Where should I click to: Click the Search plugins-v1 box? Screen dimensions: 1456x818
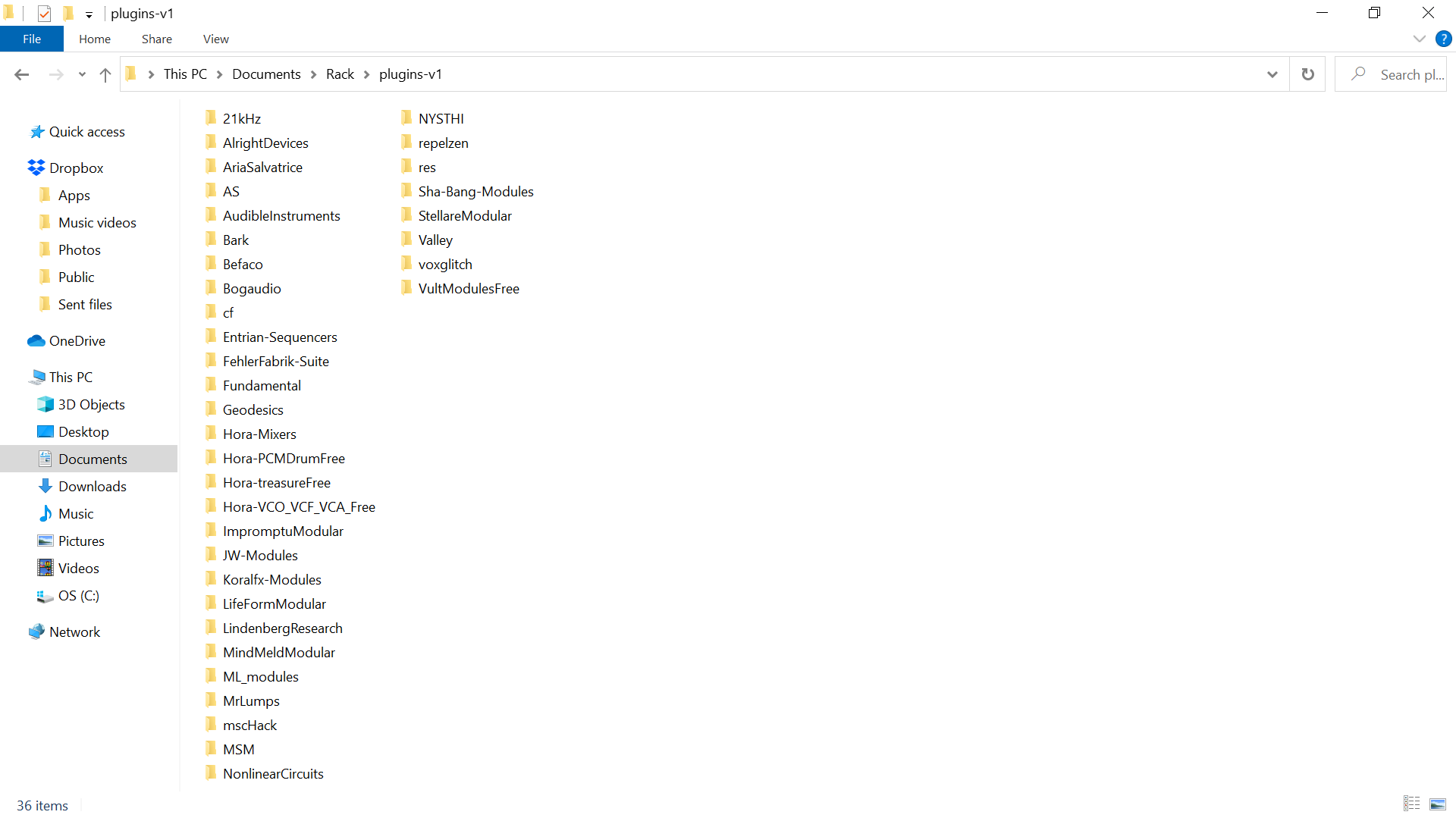click(1391, 74)
